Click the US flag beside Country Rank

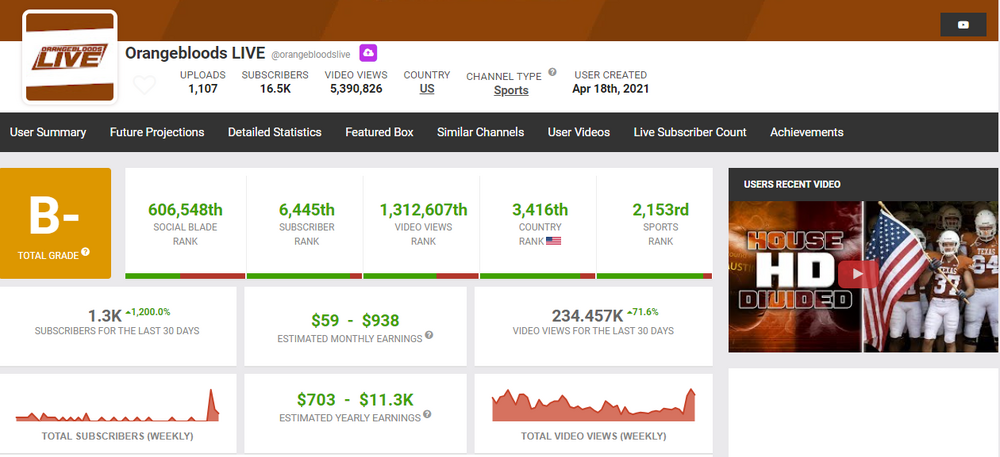(552, 241)
